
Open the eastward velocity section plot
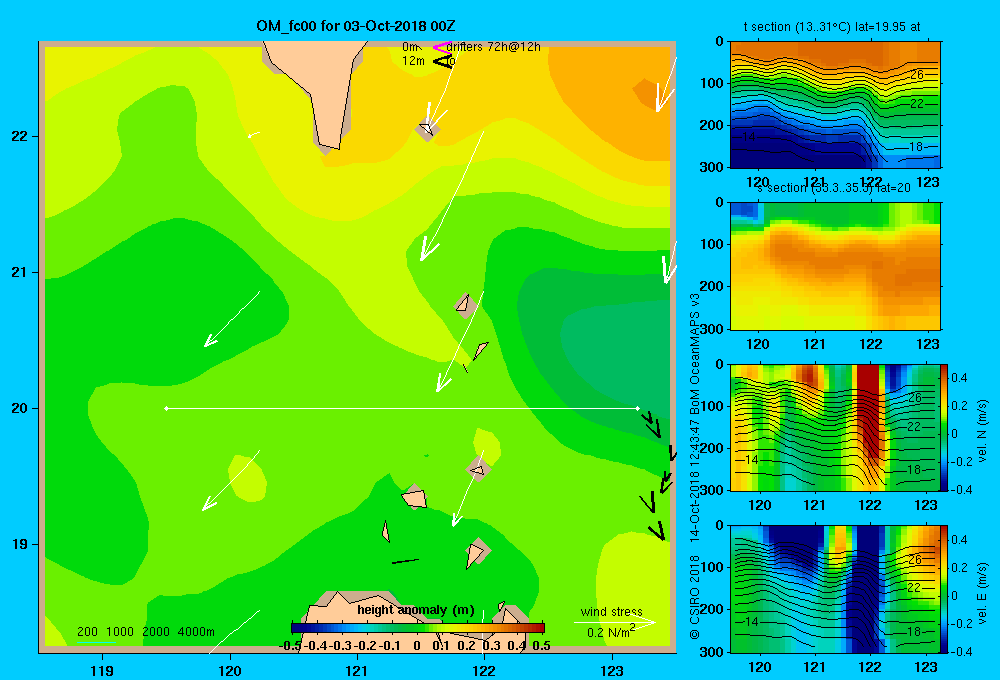(x=835, y=589)
